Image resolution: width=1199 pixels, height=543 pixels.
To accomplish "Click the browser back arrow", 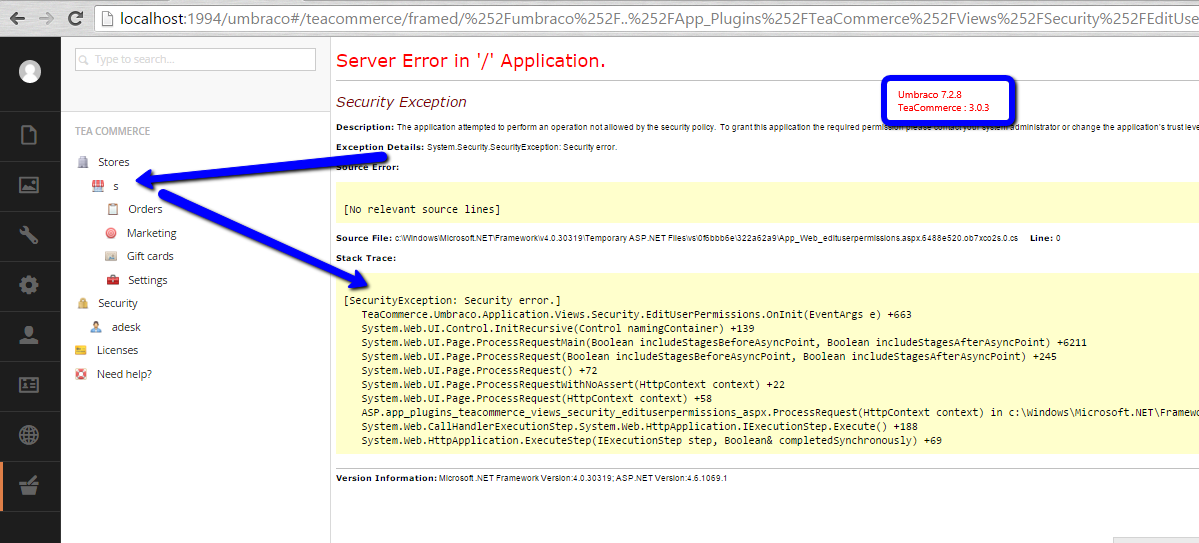I will coord(17,18).
